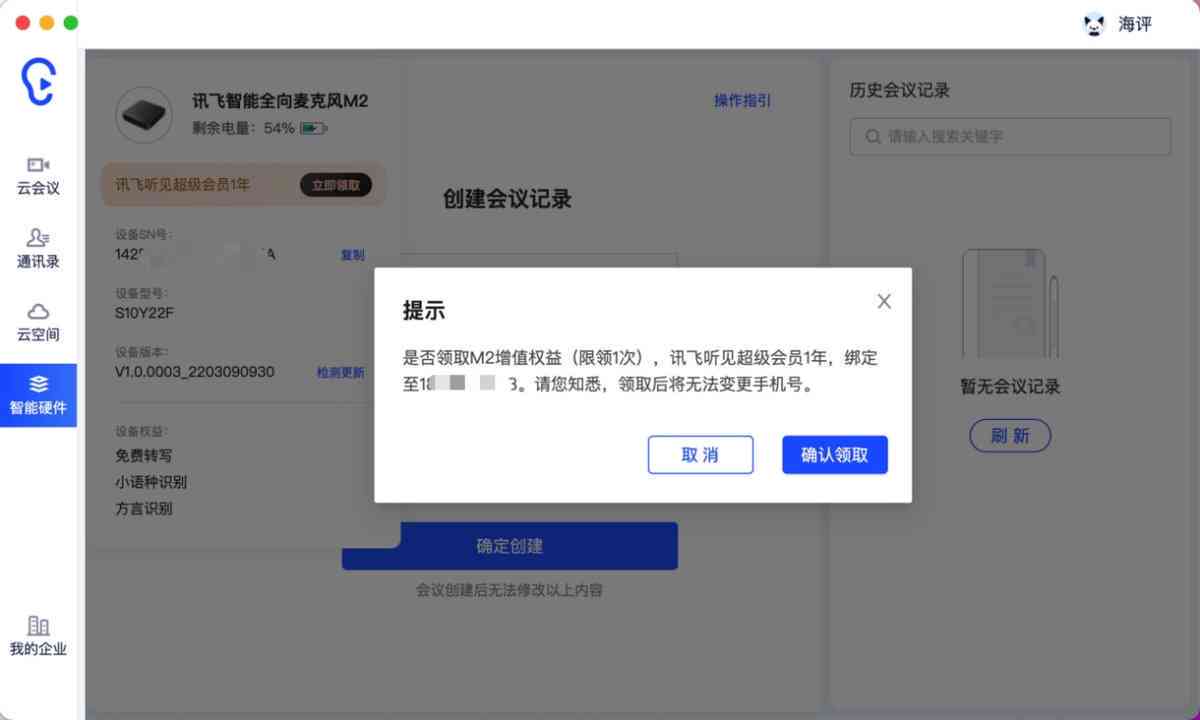Image resolution: width=1200 pixels, height=720 pixels.
Task: Click the empty-records notebook illustration
Action: click(1010, 304)
